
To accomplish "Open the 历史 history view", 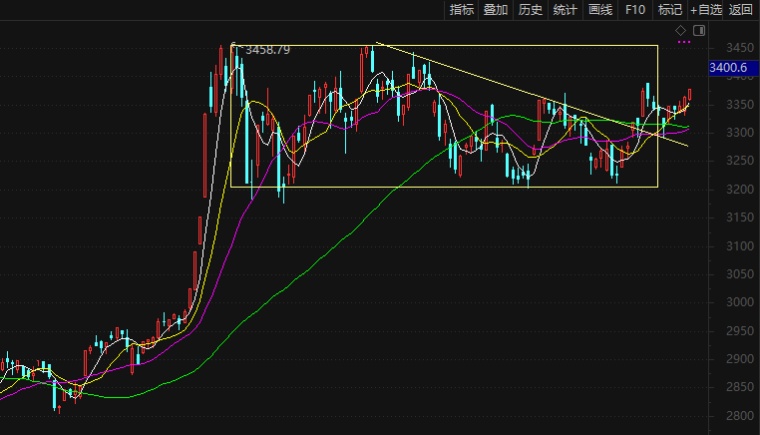I will 530,10.
